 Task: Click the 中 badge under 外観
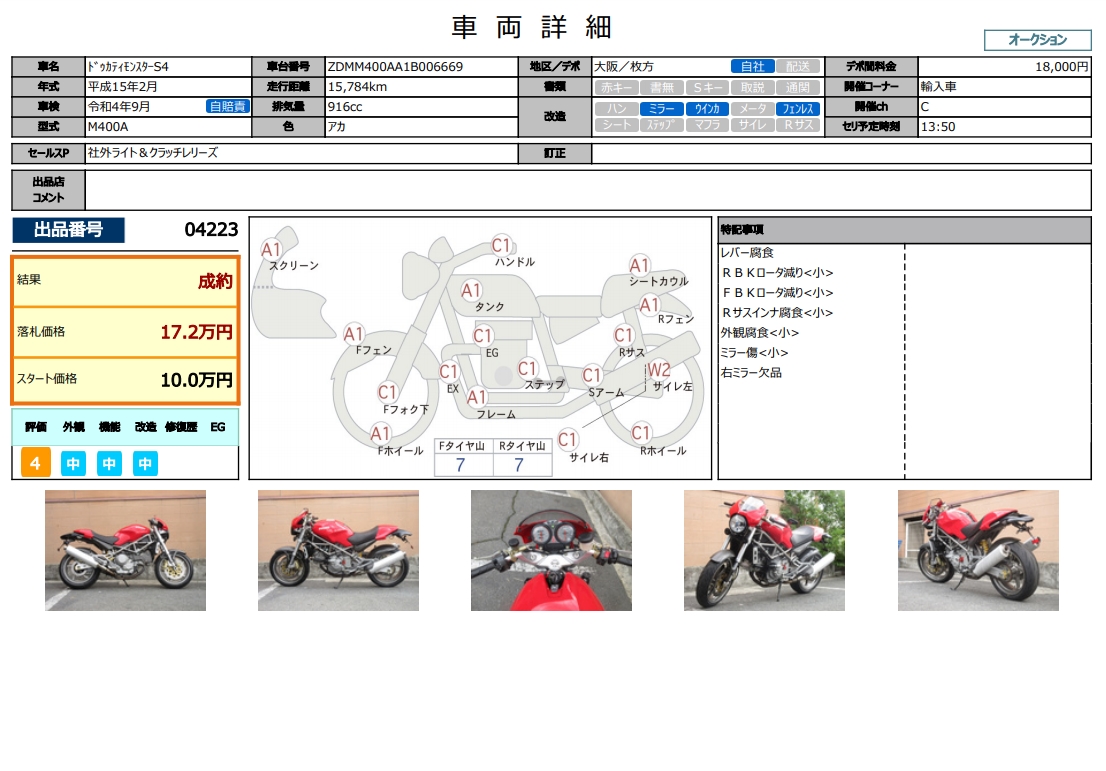[73, 463]
